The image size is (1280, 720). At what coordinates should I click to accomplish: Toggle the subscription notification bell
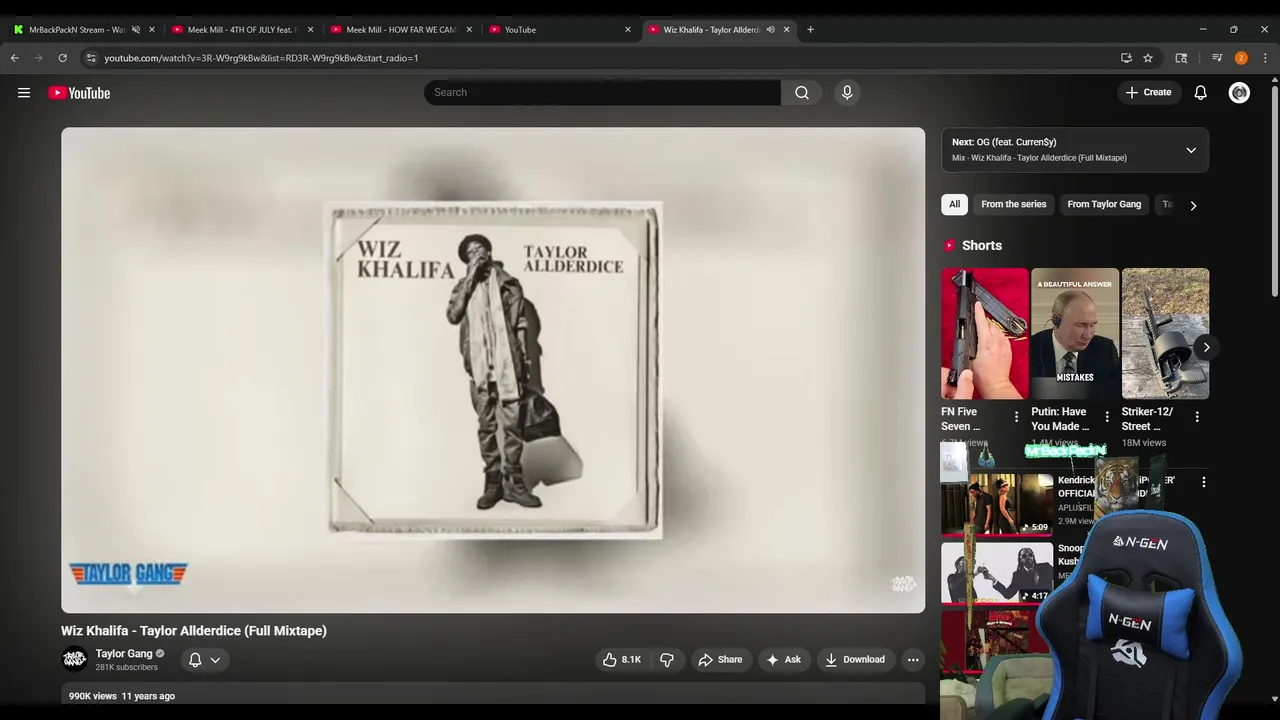tap(195, 660)
